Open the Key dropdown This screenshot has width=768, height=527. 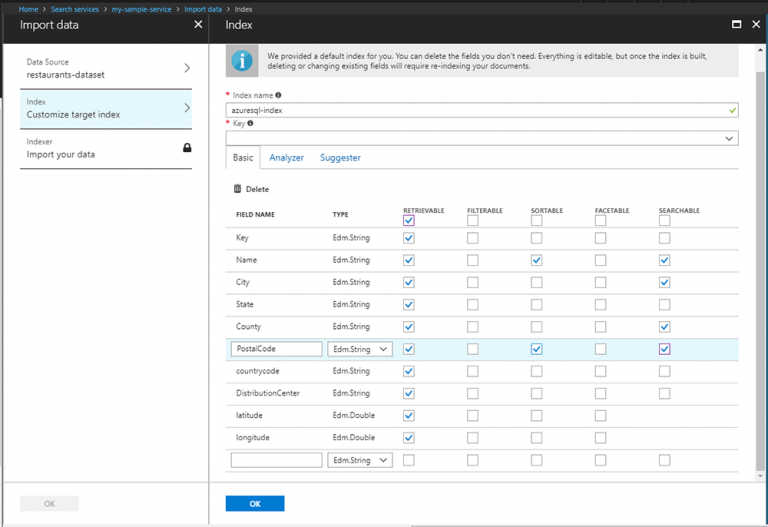[x=729, y=139]
